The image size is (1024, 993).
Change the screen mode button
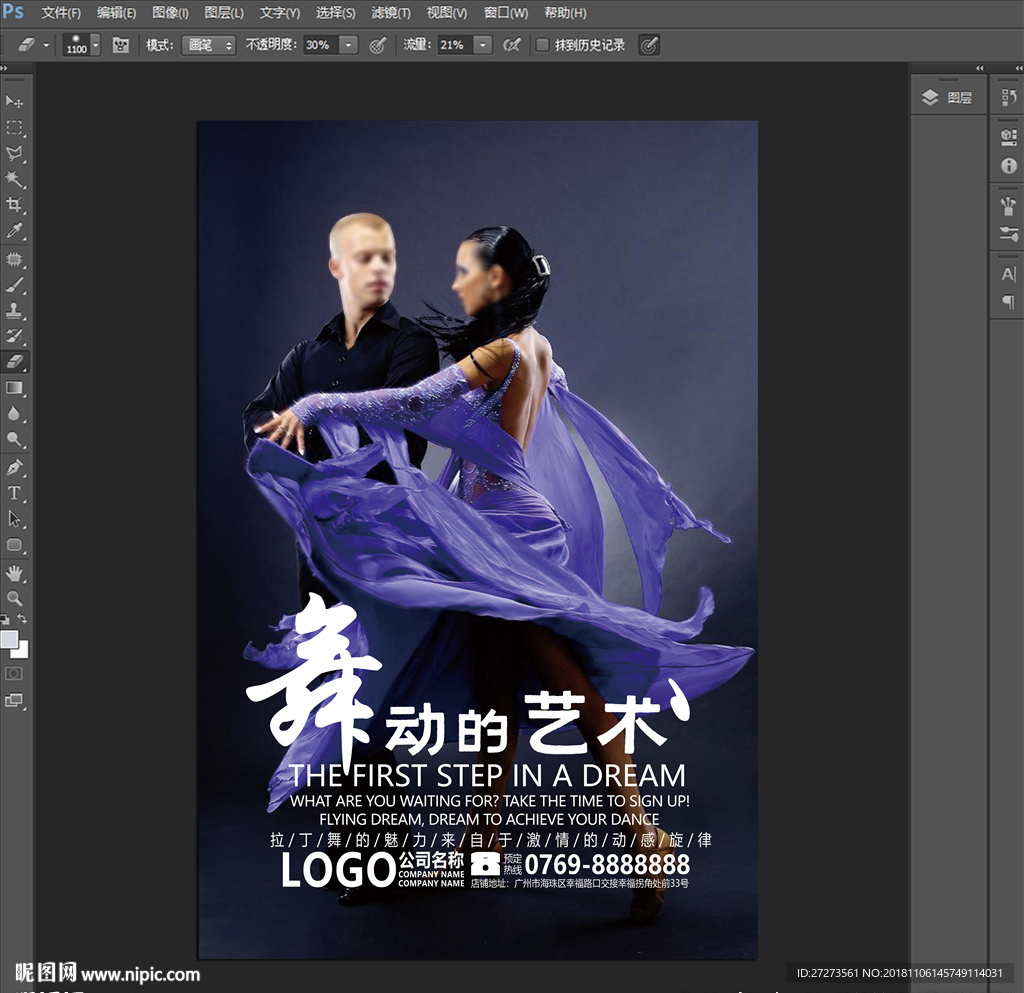click(x=14, y=701)
